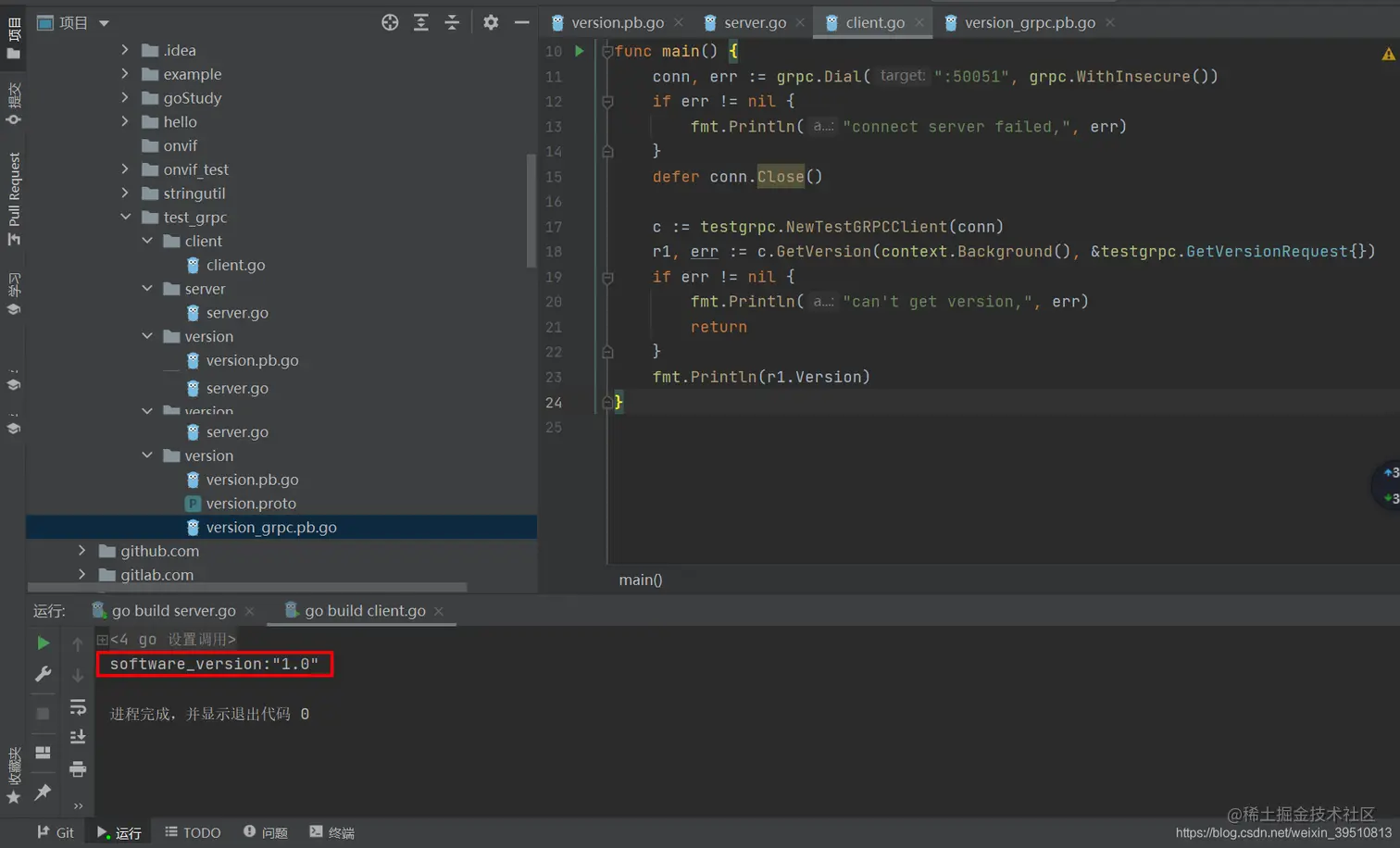Click the up arrow in run panel
Viewport: 1400px width, 848px height.
click(78, 643)
